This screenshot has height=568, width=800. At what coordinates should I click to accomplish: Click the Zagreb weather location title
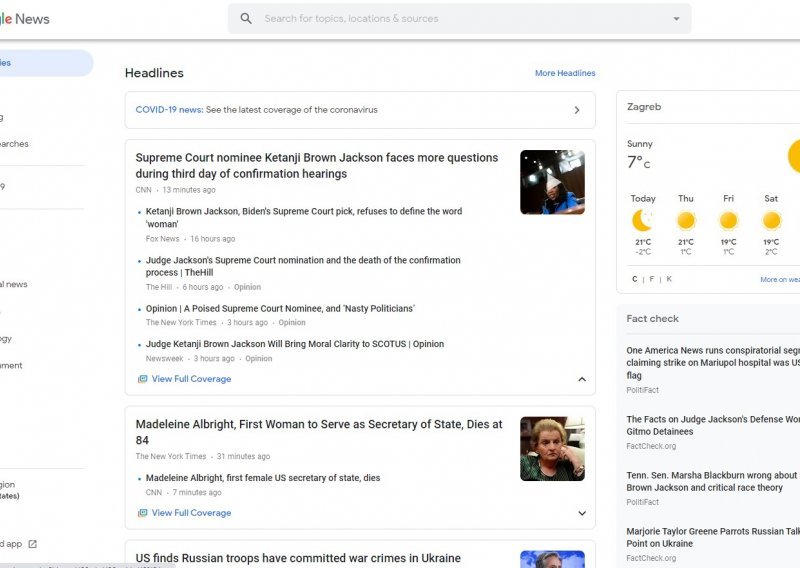pos(644,107)
